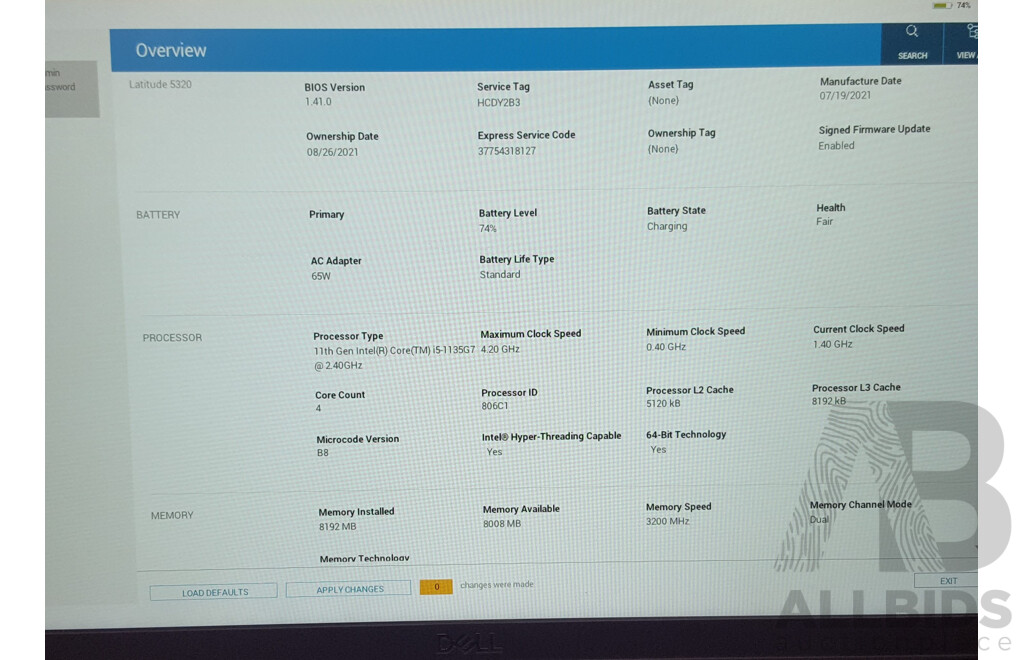
Task: Select battery Health value Fair
Action: [824, 221]
